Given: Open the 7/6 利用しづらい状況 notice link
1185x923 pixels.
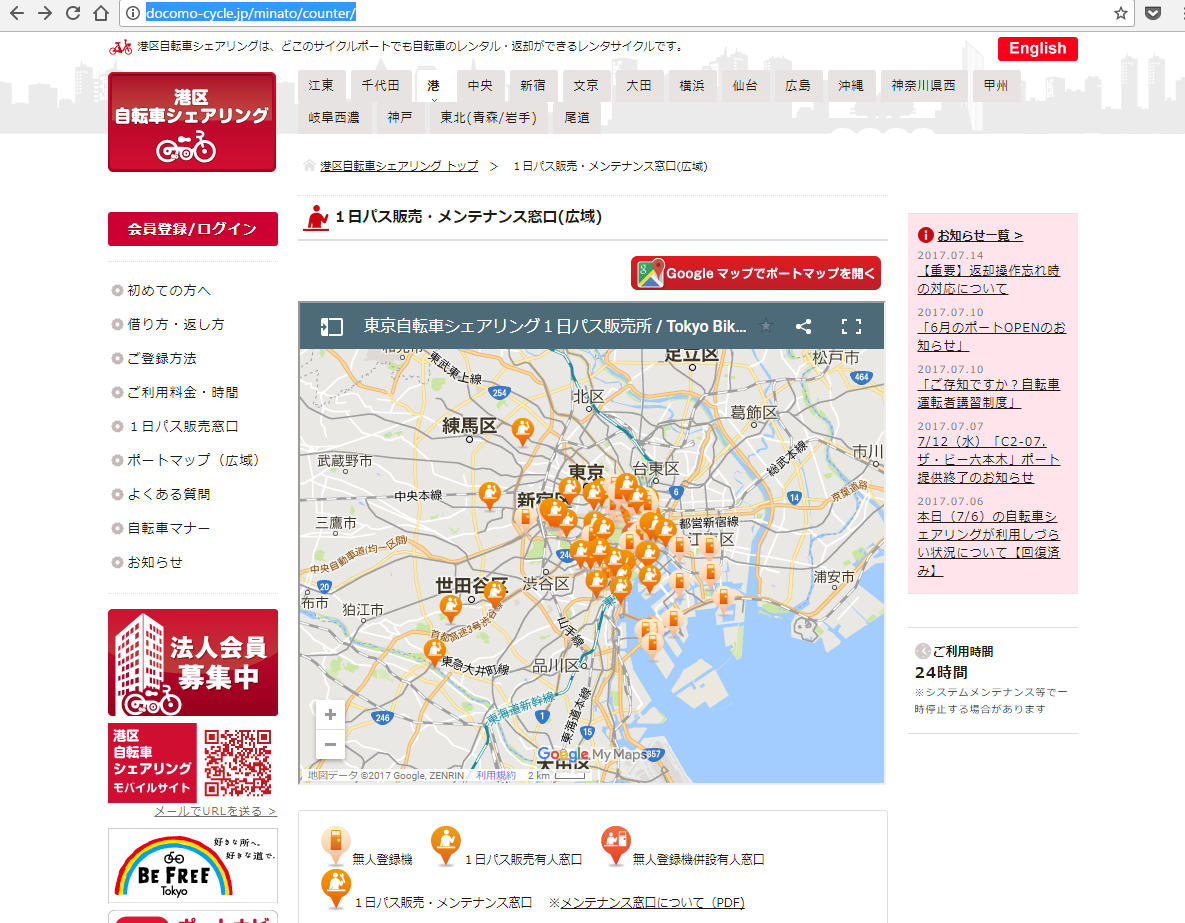Looking at the screenshot, I should [x=989, y=544].
